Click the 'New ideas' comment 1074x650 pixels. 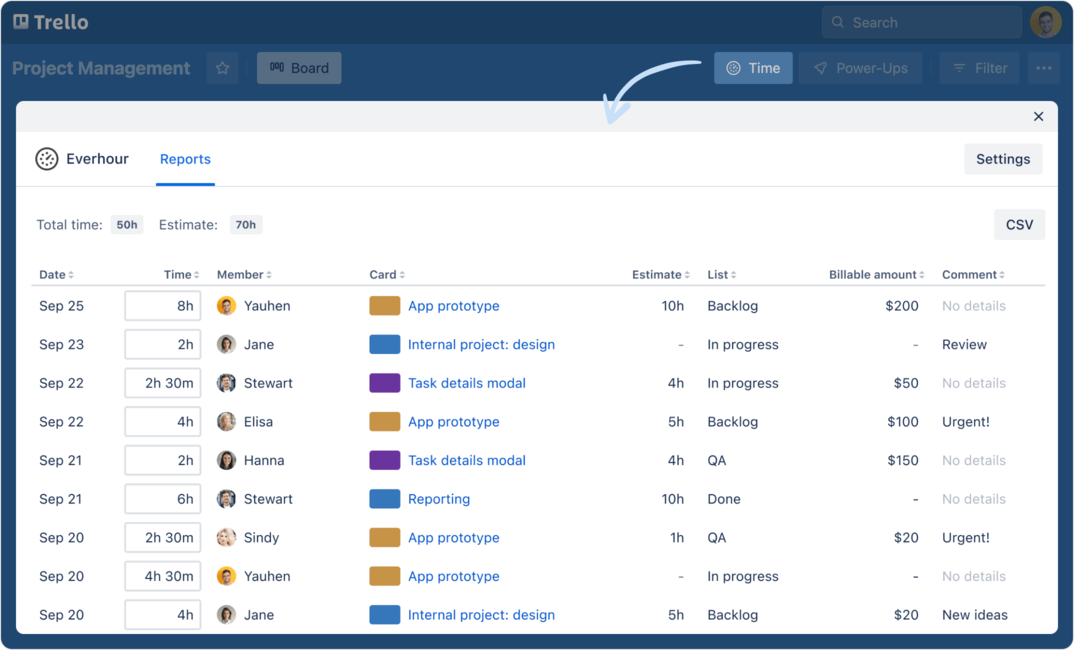coord(974,615)
